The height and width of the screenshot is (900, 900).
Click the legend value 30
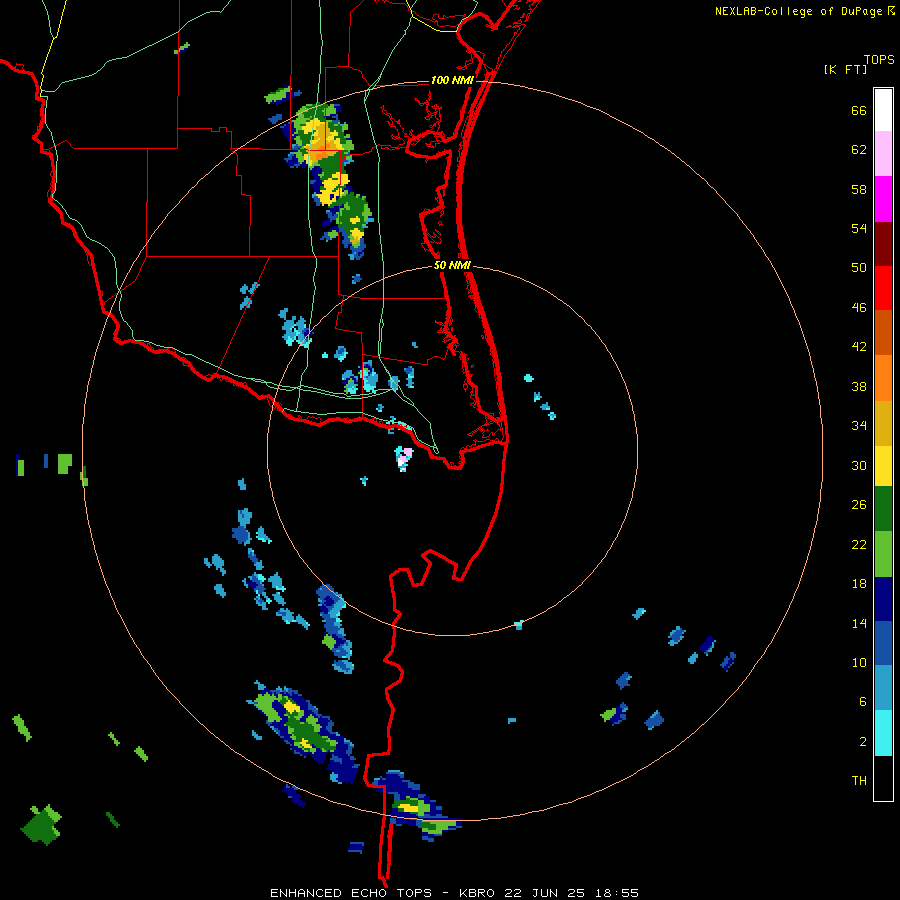(x=859, y=465)
